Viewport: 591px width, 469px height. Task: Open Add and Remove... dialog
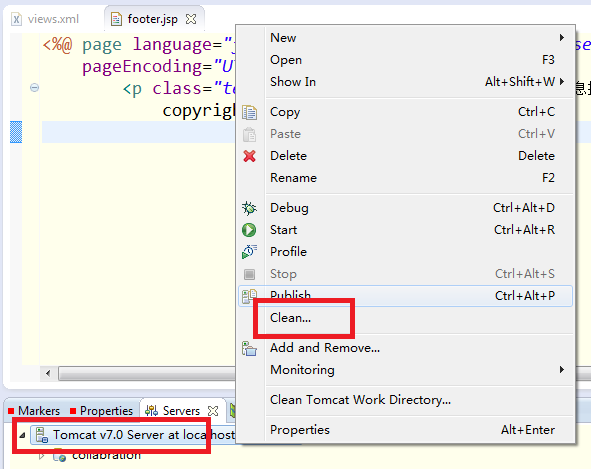pos(405,348)
